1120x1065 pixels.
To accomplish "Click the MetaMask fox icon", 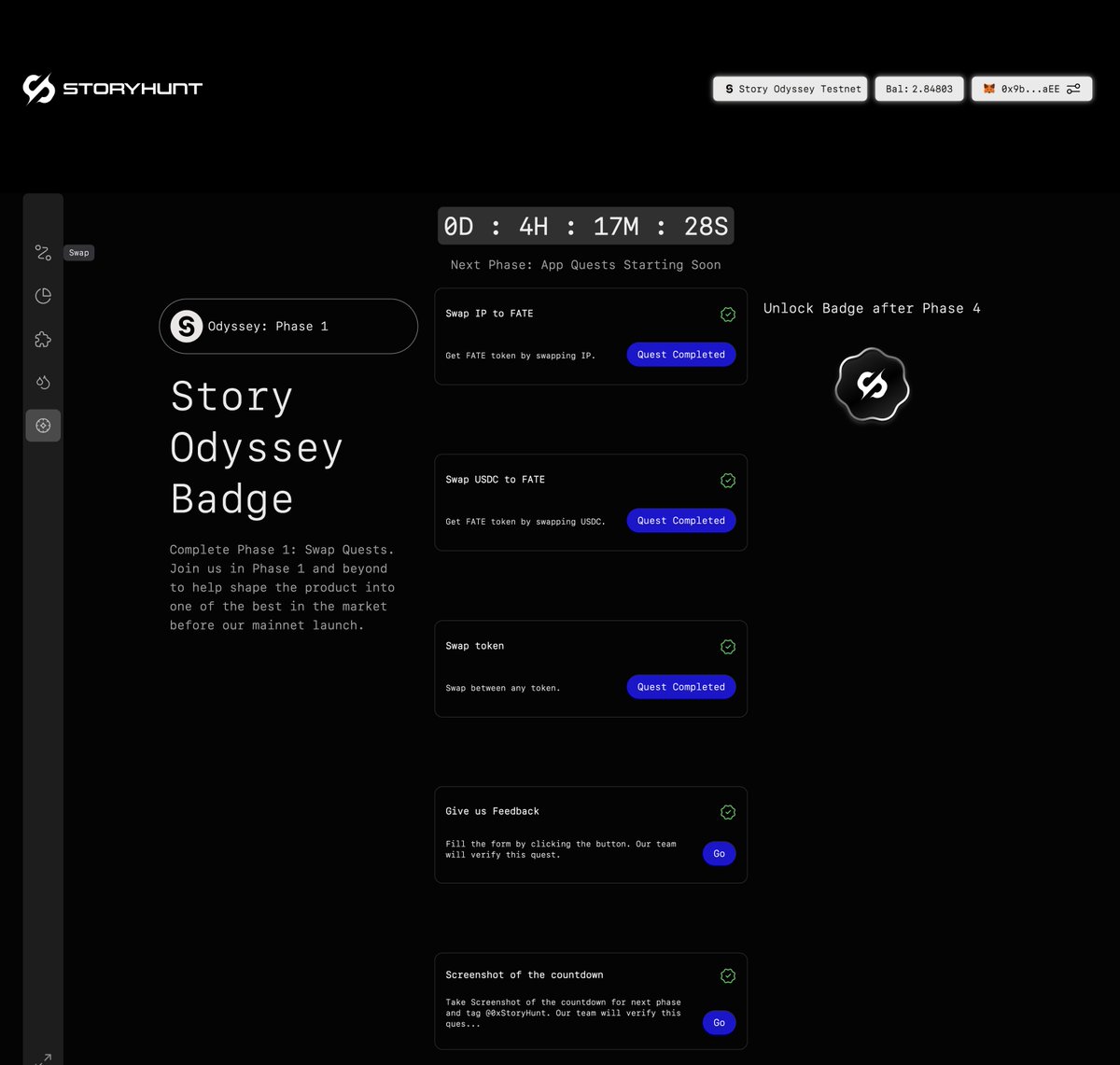I will [989, 89].
